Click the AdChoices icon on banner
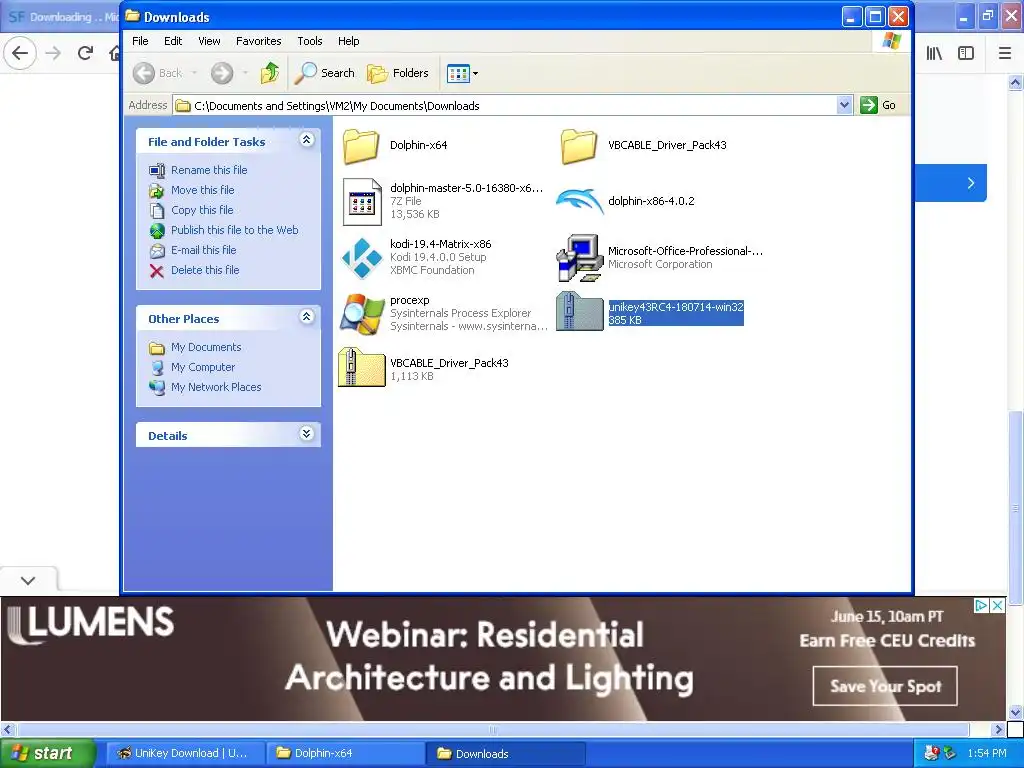1024x768 pixels. [981, 605]
